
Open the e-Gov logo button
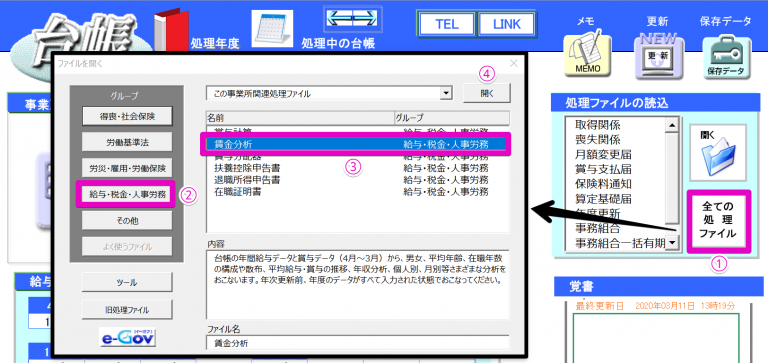[x=127, y=338]
